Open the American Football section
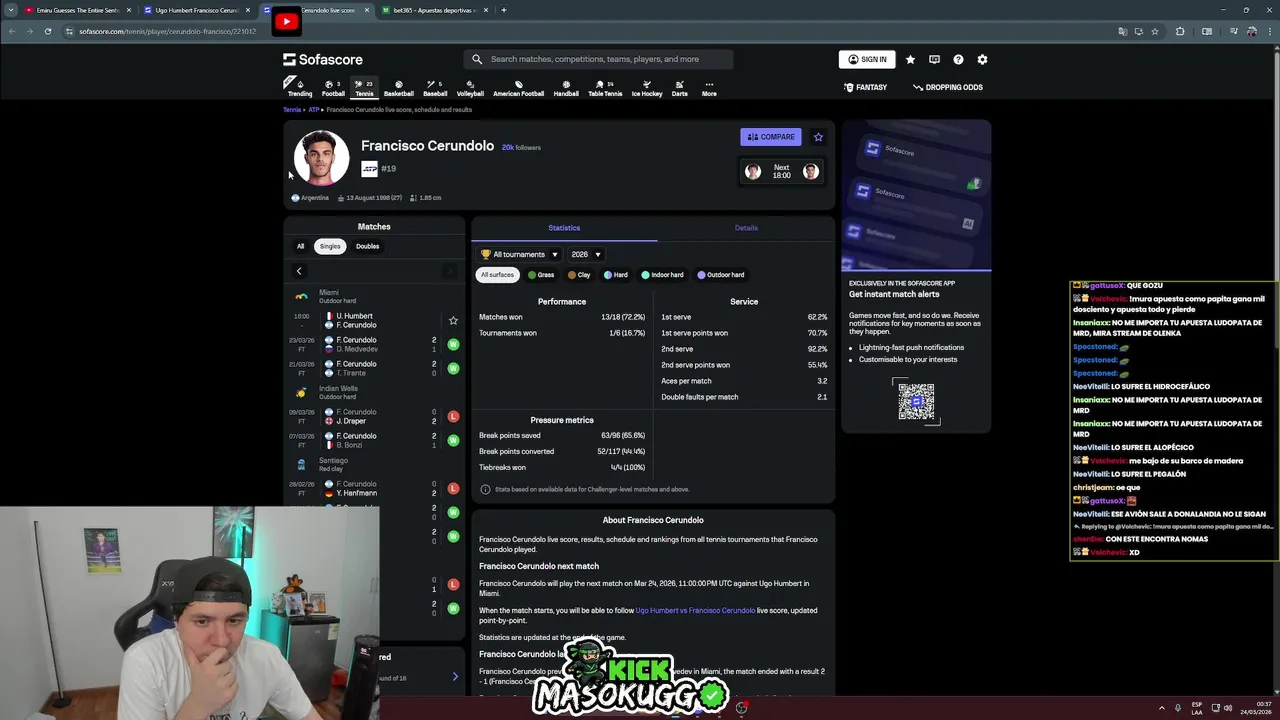1280x720 pixels. coord(518,88)
